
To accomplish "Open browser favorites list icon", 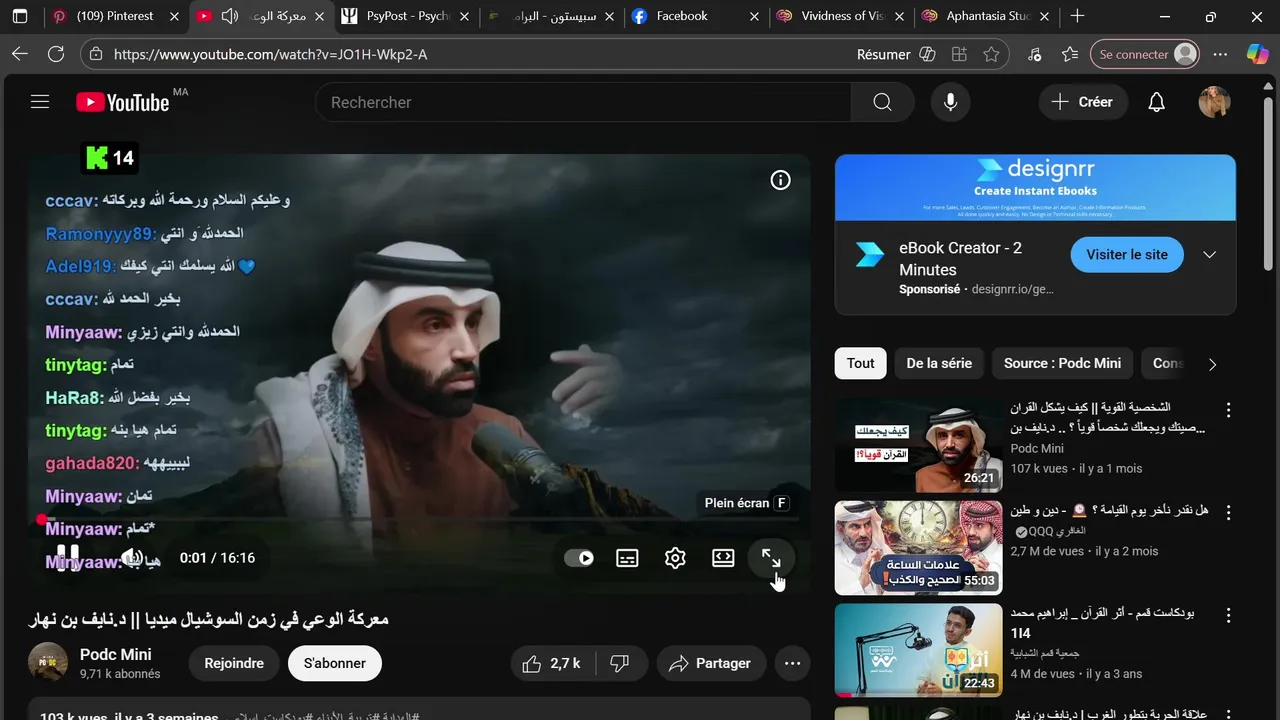I will [1070, 55].
